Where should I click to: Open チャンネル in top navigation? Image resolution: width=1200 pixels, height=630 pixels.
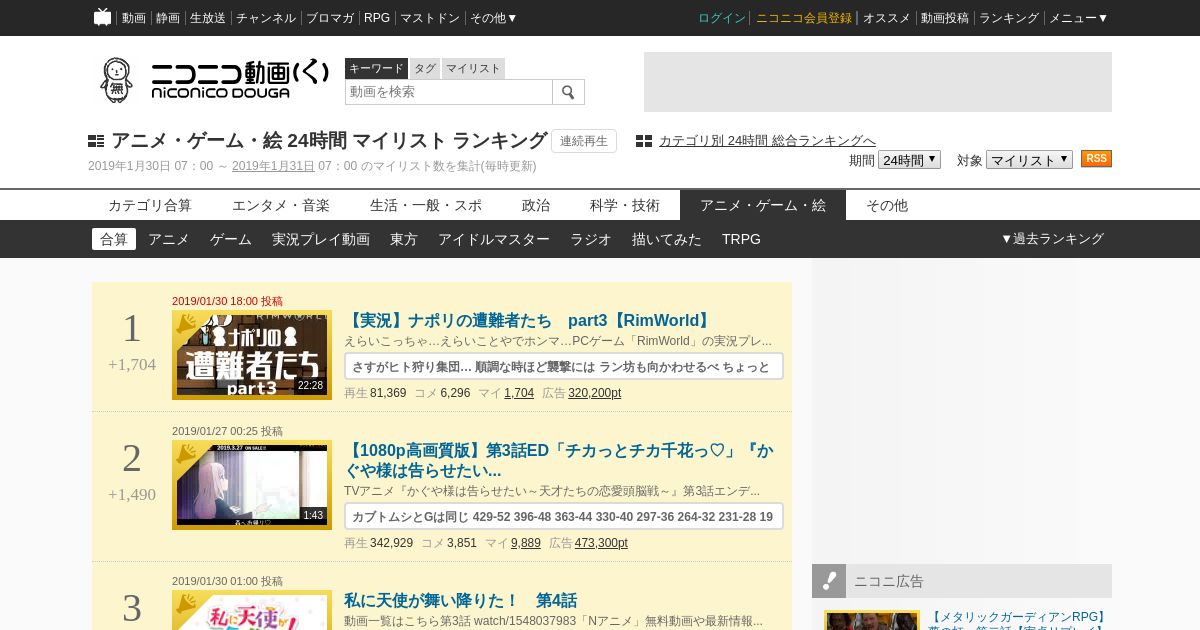[266, 18]
